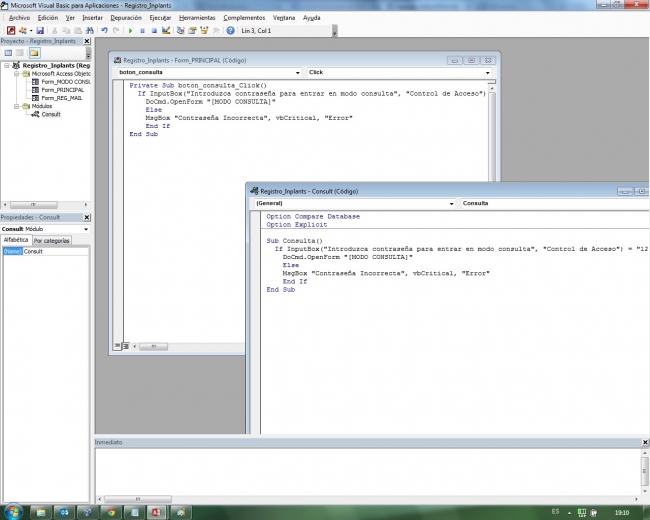
Task: Click View Object icon in Project panel
Action: 20,53
